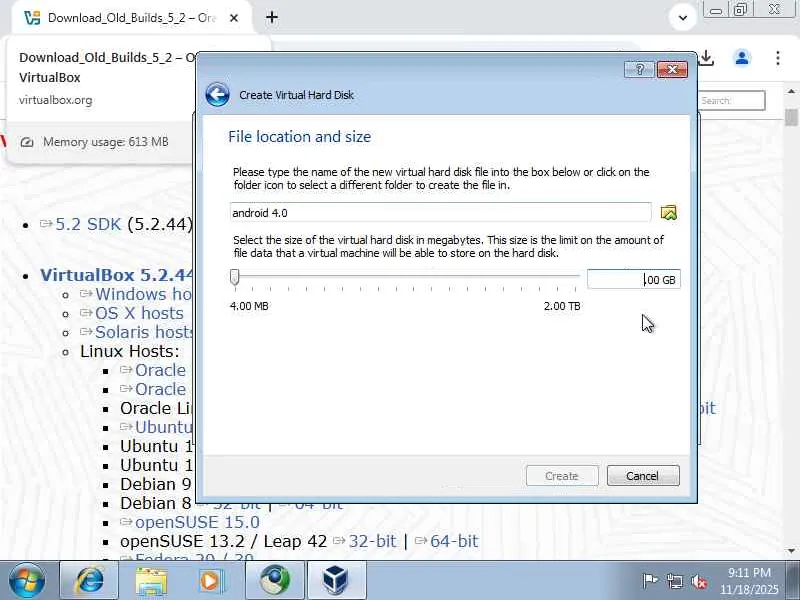Open folder picker icon beside file name
Screen dimensions: 800x600
[668, 212]
